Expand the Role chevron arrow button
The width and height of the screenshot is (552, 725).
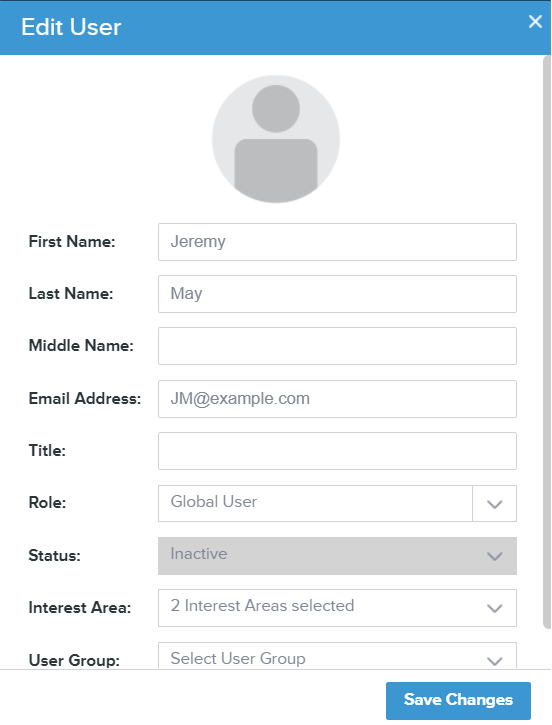click(494, 504)
